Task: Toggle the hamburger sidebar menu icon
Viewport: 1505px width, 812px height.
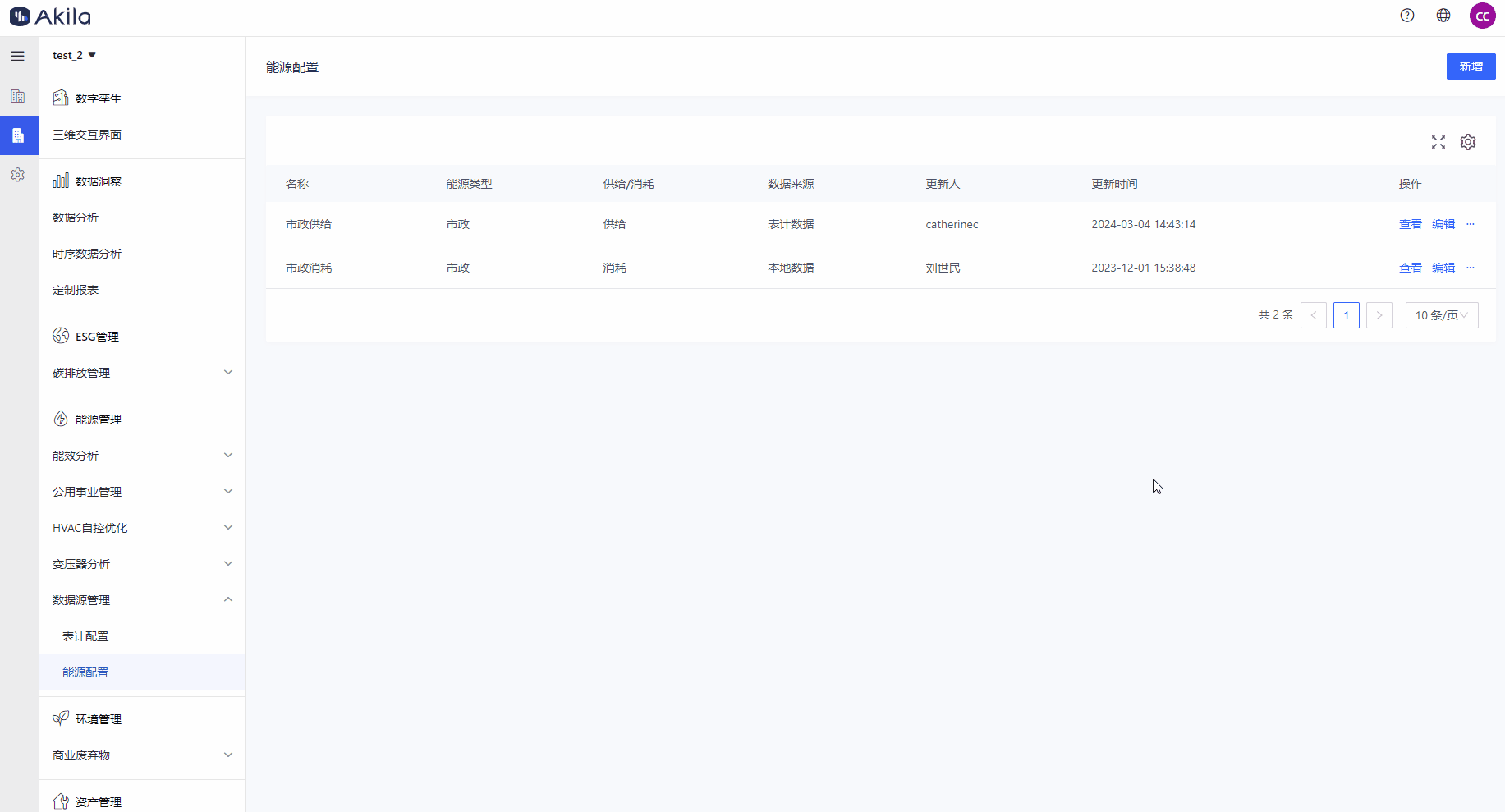Action: [x=18, y=56]
